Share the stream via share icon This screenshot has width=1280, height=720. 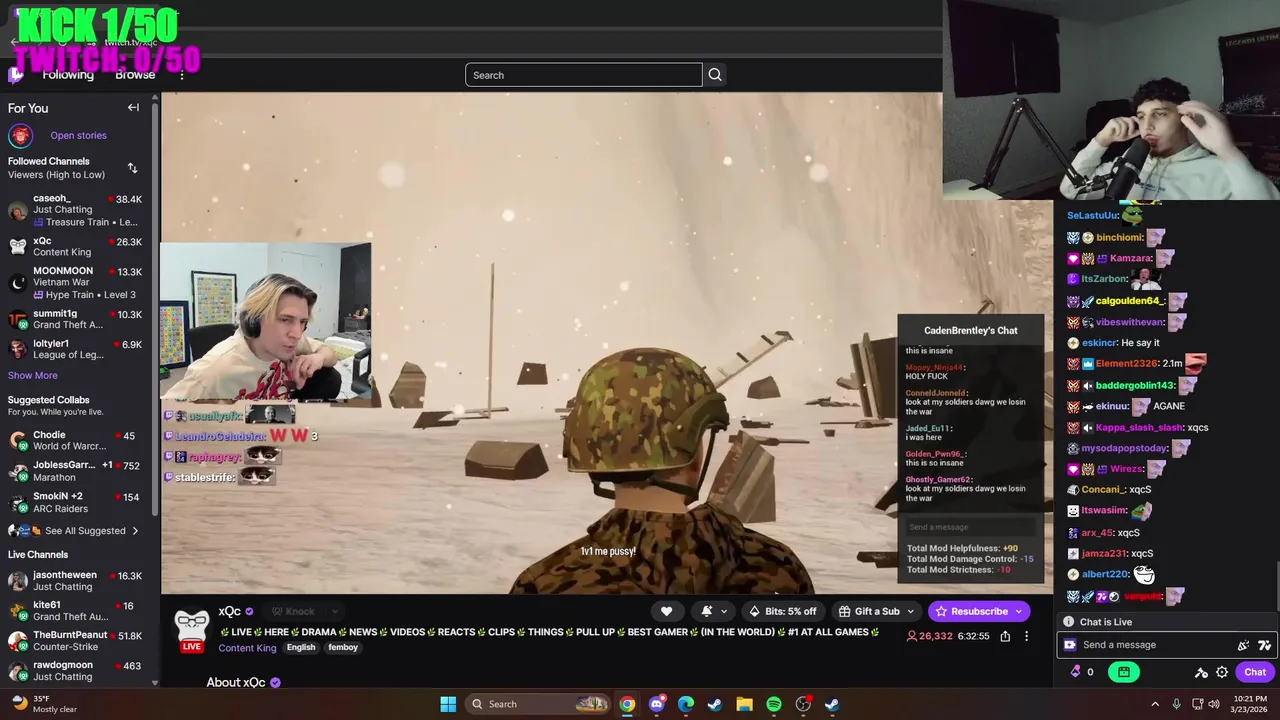tap(1005, 636)
